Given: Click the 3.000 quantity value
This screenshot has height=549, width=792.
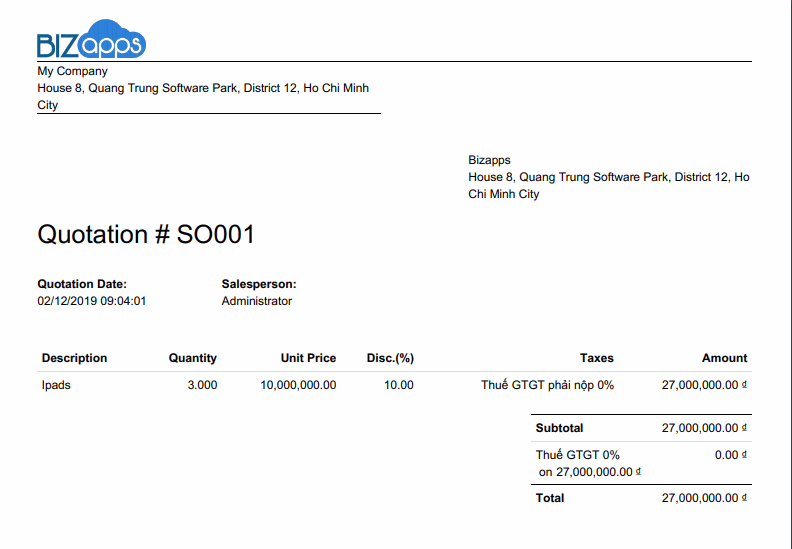Looking at the screenshot, I should (201, 385).
